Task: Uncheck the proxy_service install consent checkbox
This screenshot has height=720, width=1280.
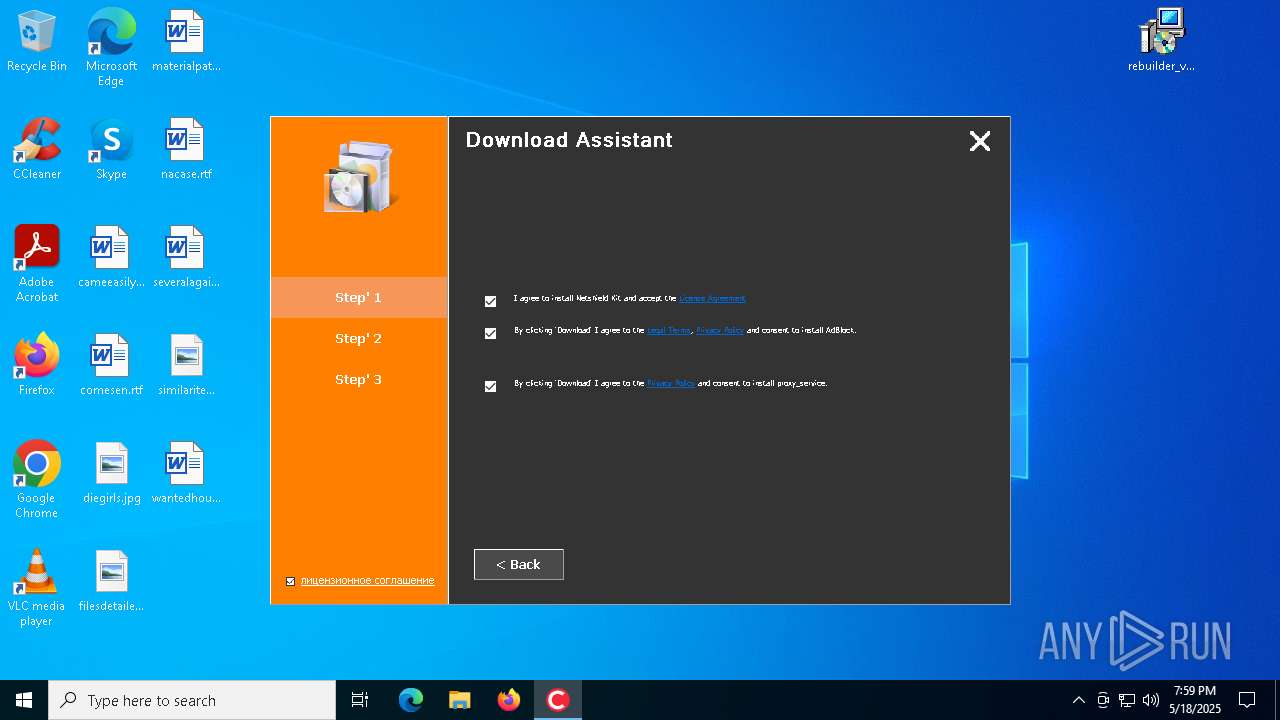Action: [490, 386]
